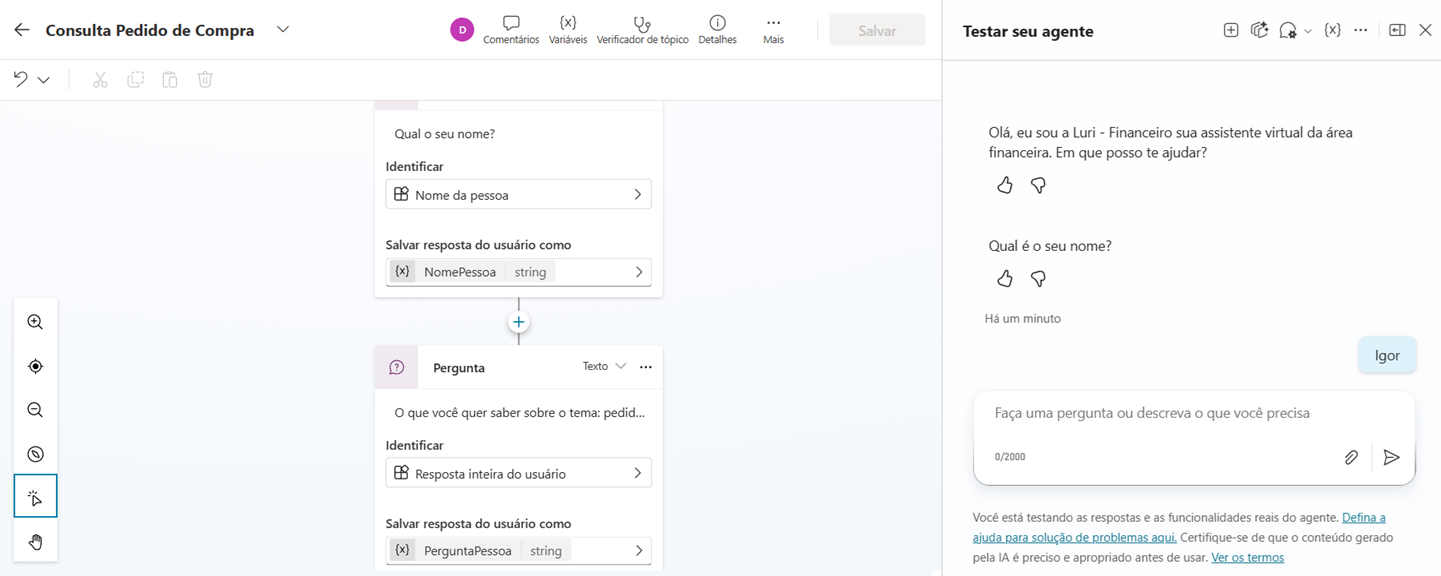Add node with the plus connector button
Screen dimensions: 1441x576
(518, 322)
